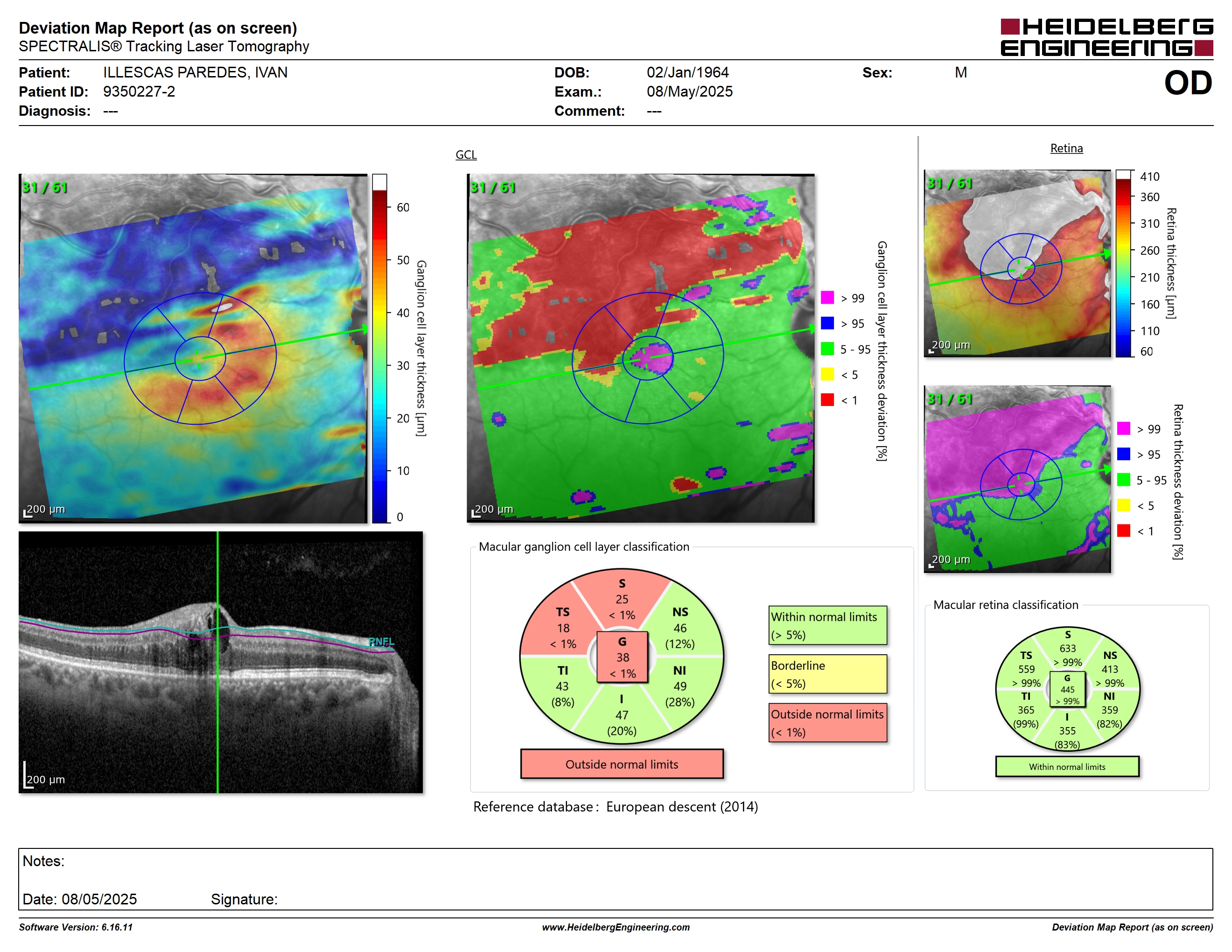Click the Borderline (< 5%) legend box

827,674
